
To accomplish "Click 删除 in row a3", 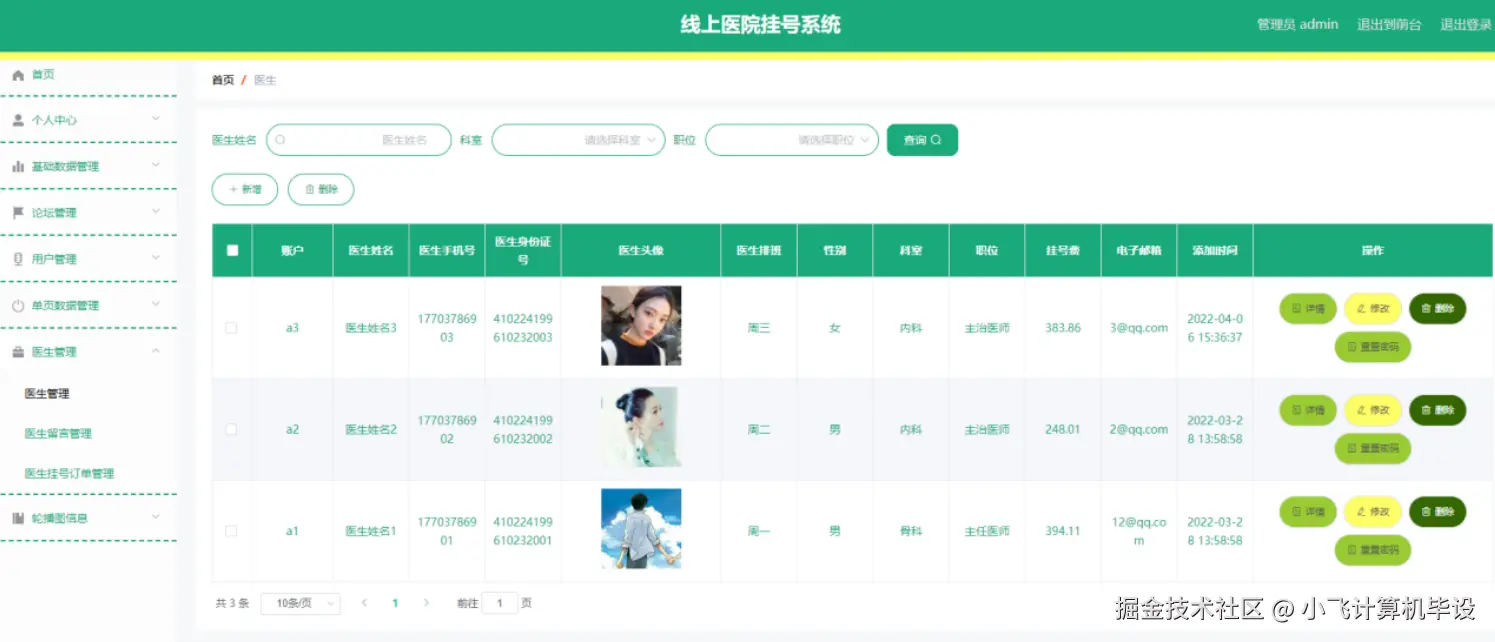I will point(1437,309).
